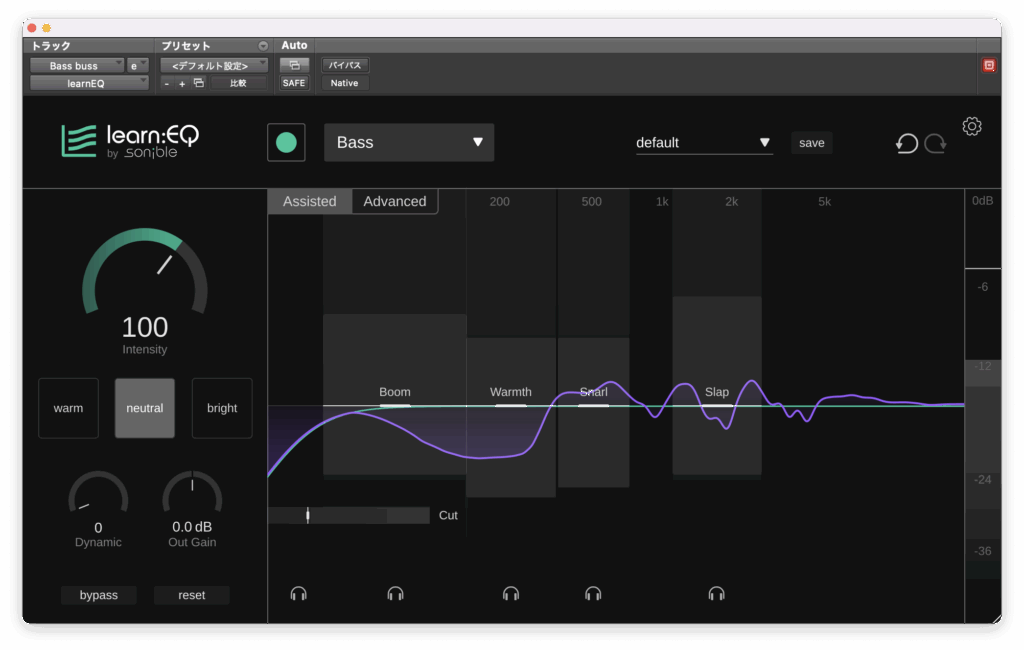Screen dimensions: 1024x650
Task: Click the 0.0 dB out gain value
Action: click(x=192, y=527)
